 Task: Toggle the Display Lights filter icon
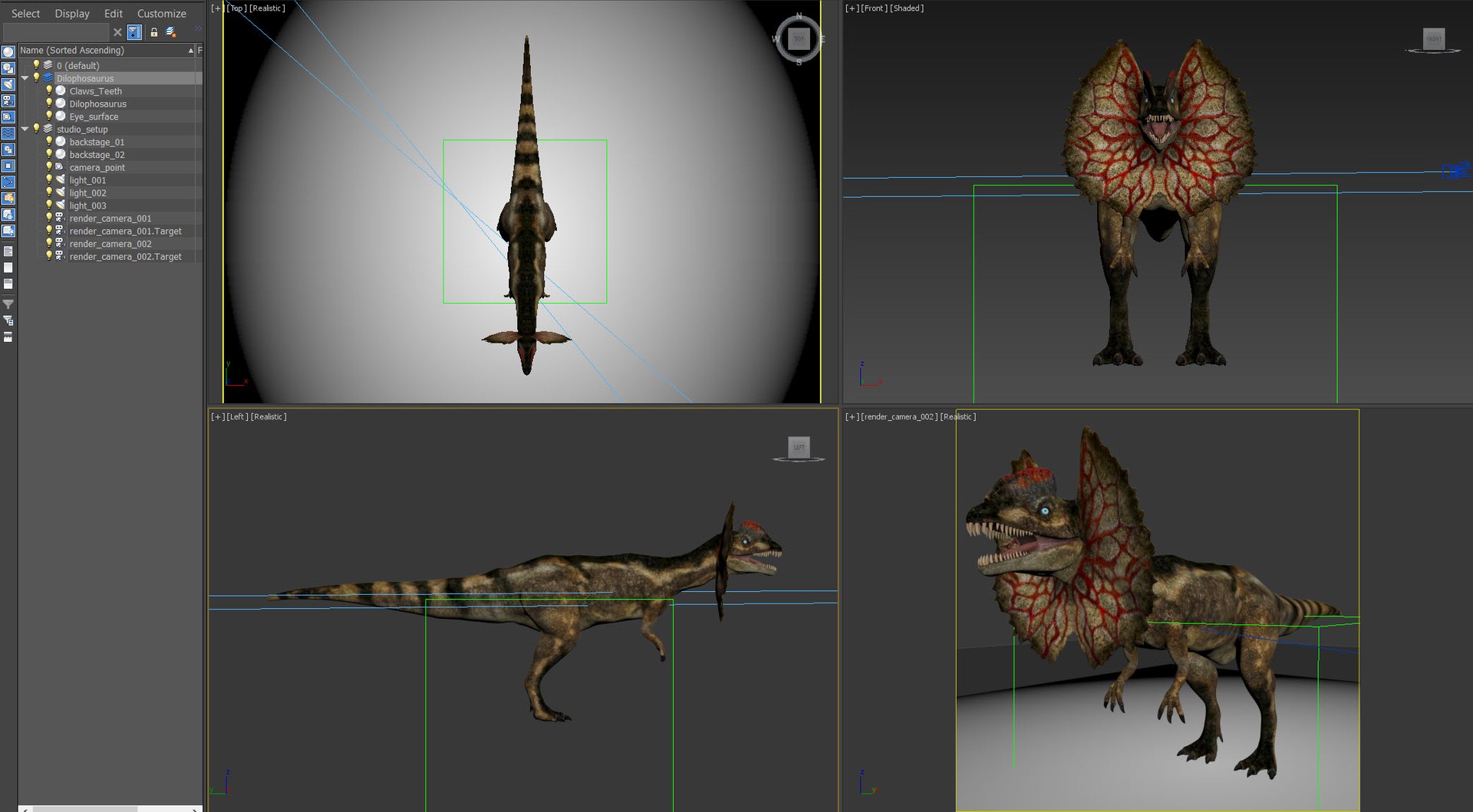pos(8,84)
